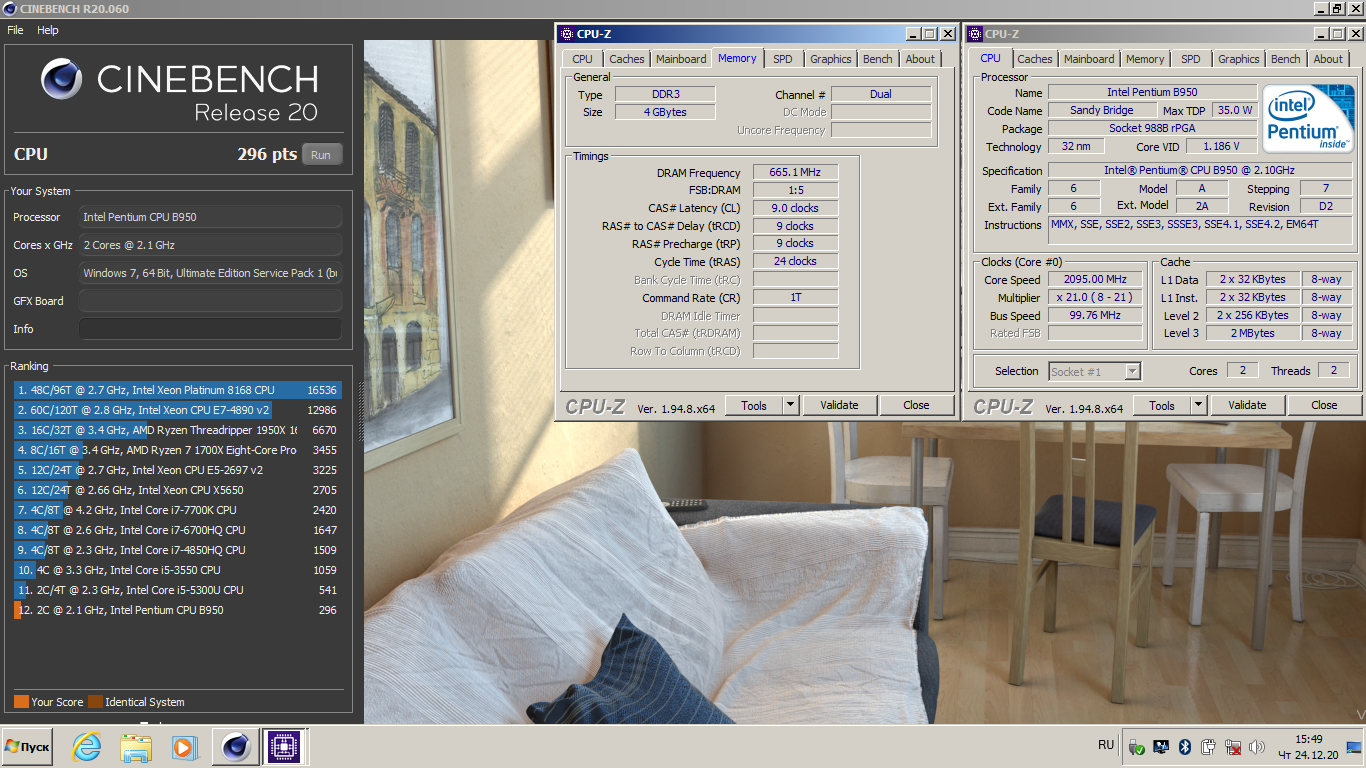Viewport: 1366px width, 768px height.
Task: Select CPU tab in left CPU-Z window
Action: (582, 59)
